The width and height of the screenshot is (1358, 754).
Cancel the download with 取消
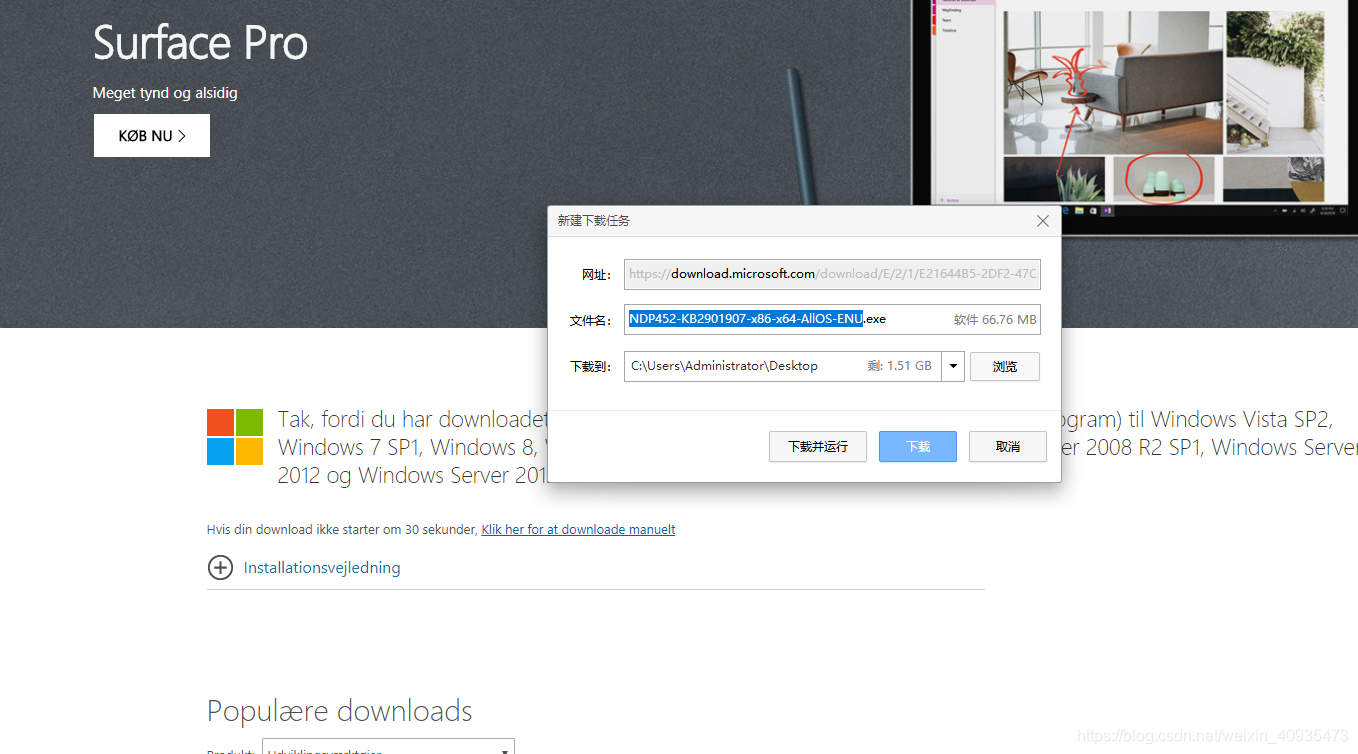point(1008,447)
